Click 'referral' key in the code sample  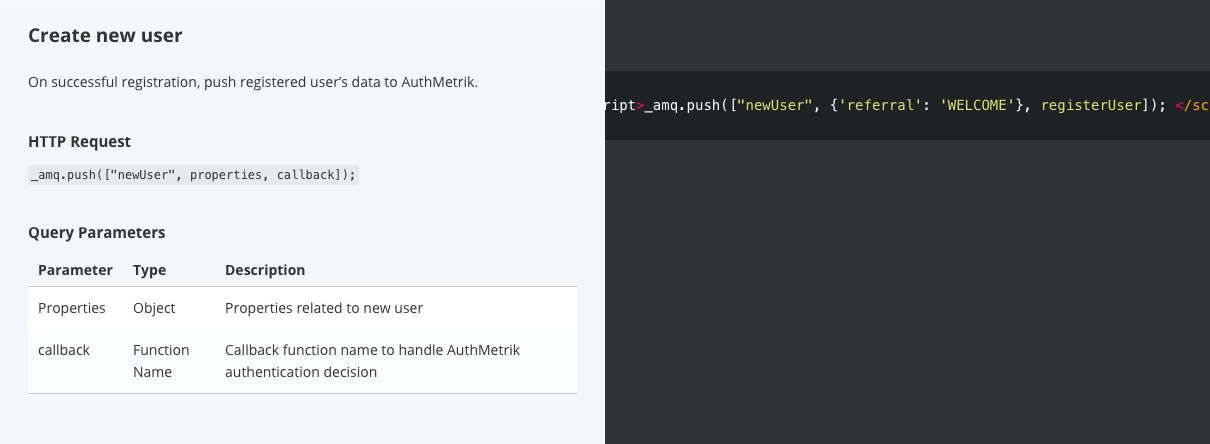(878, 106)
